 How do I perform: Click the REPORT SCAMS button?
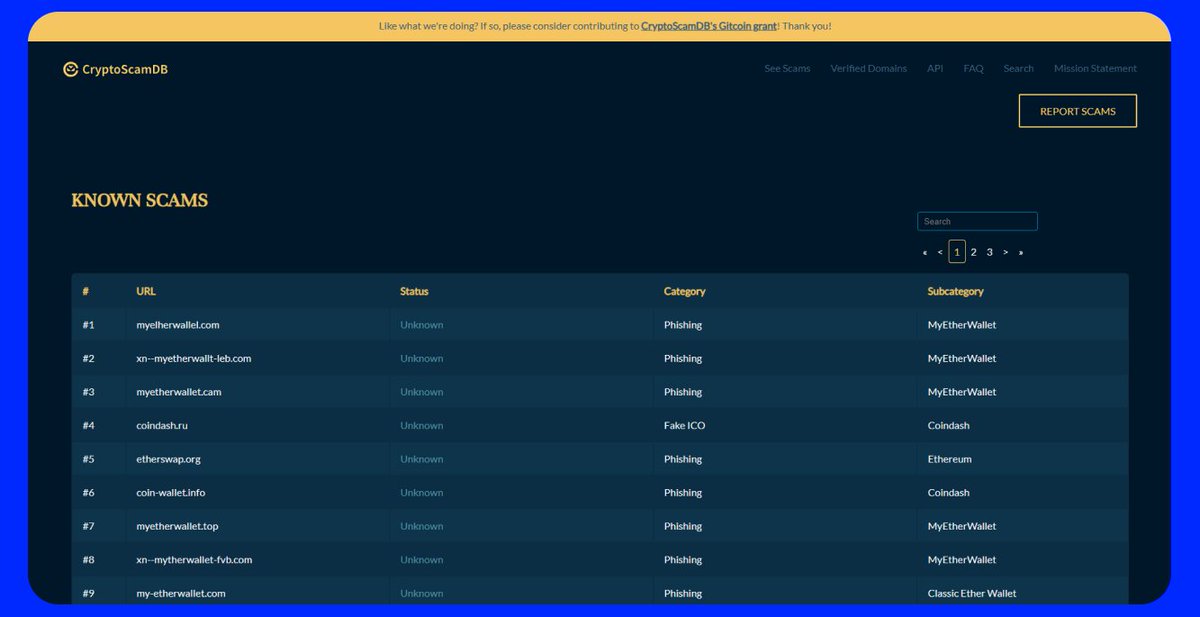click(1077, 111)
